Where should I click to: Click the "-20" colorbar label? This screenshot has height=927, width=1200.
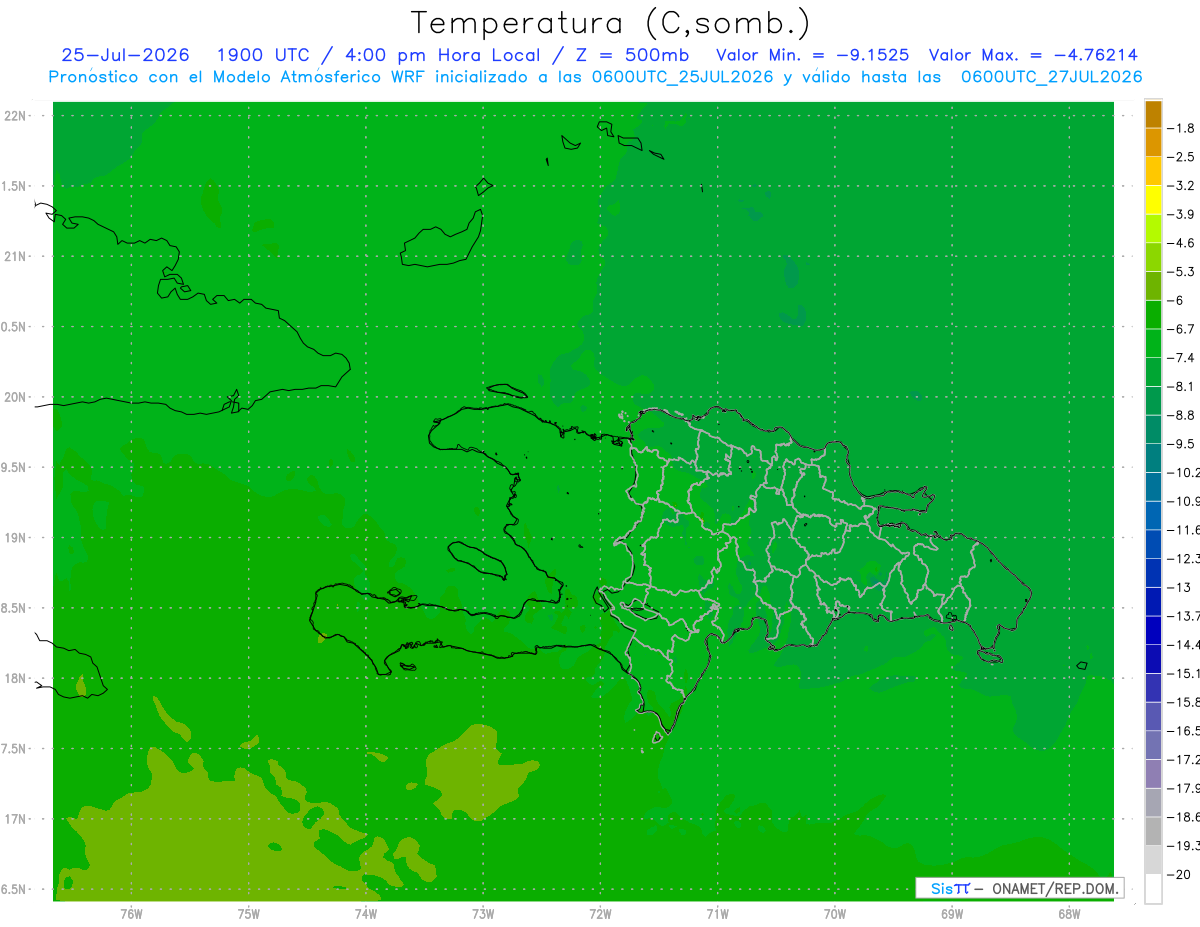tap(1178, 874)
